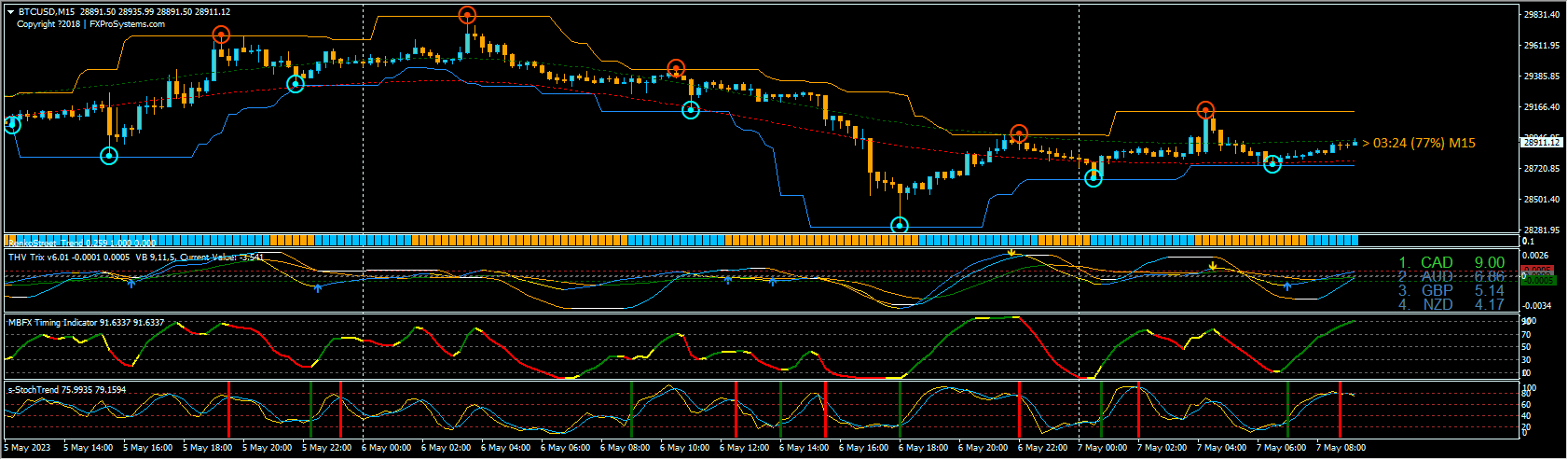Screen dimensions: 1568x460
Task: Select the MBFX Timing Indicator label
Action: [x=86, y=323]
